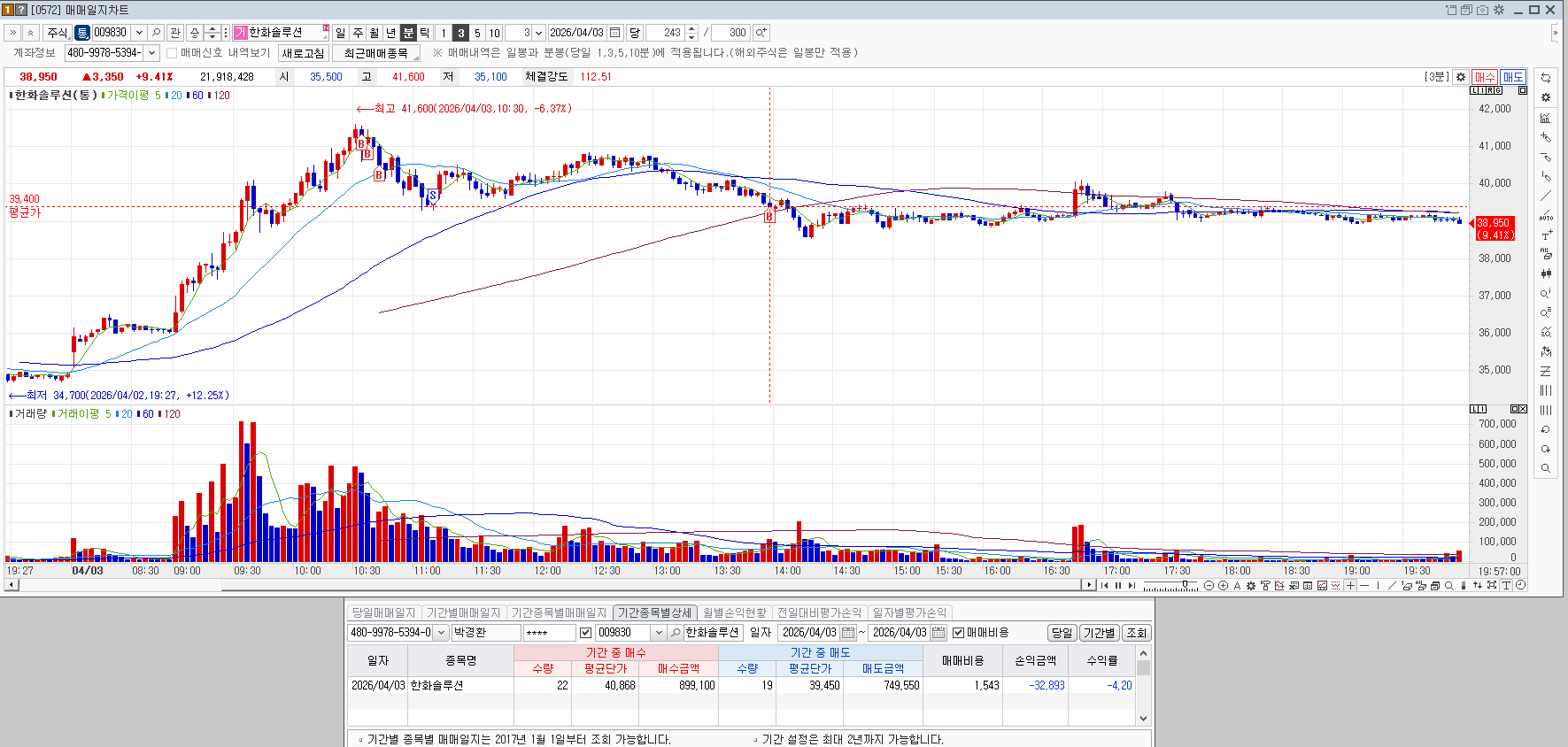The width and height of the screenshot is (1568, 747).
Task: Select the 3-minute interval button
Action: tap(460, 33)
